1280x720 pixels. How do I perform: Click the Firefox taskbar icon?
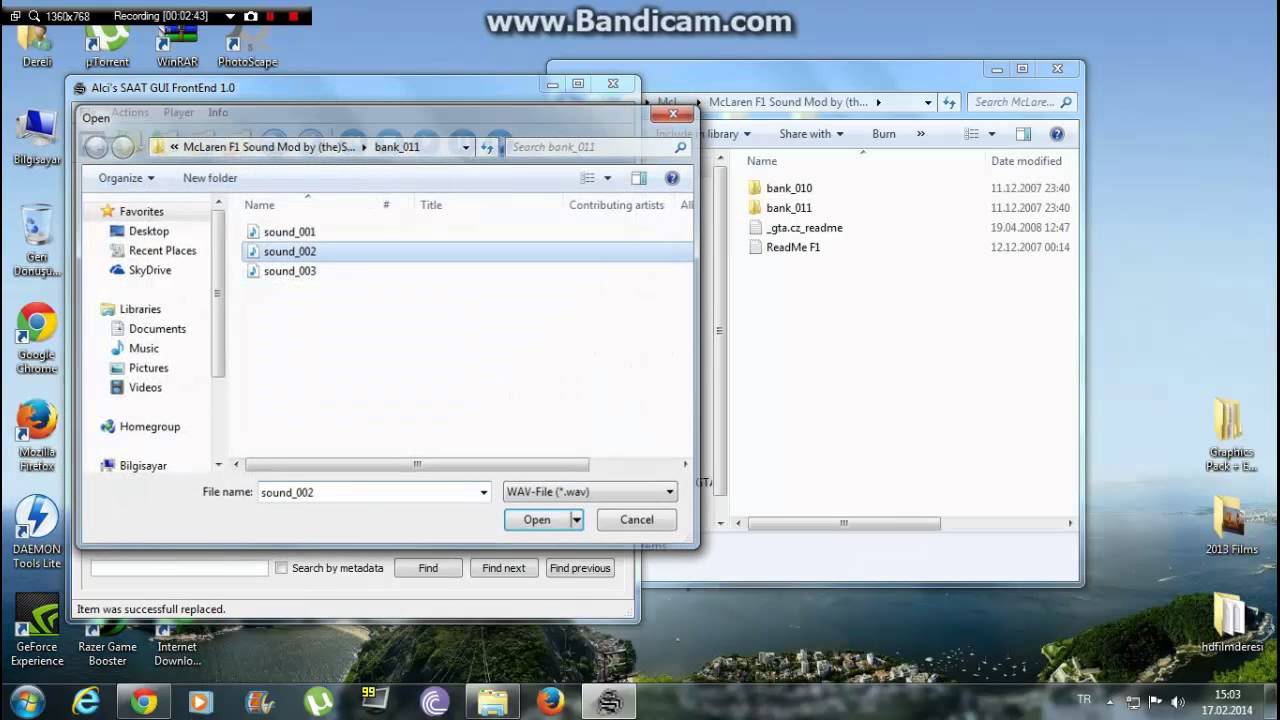[x=550, y=702]
